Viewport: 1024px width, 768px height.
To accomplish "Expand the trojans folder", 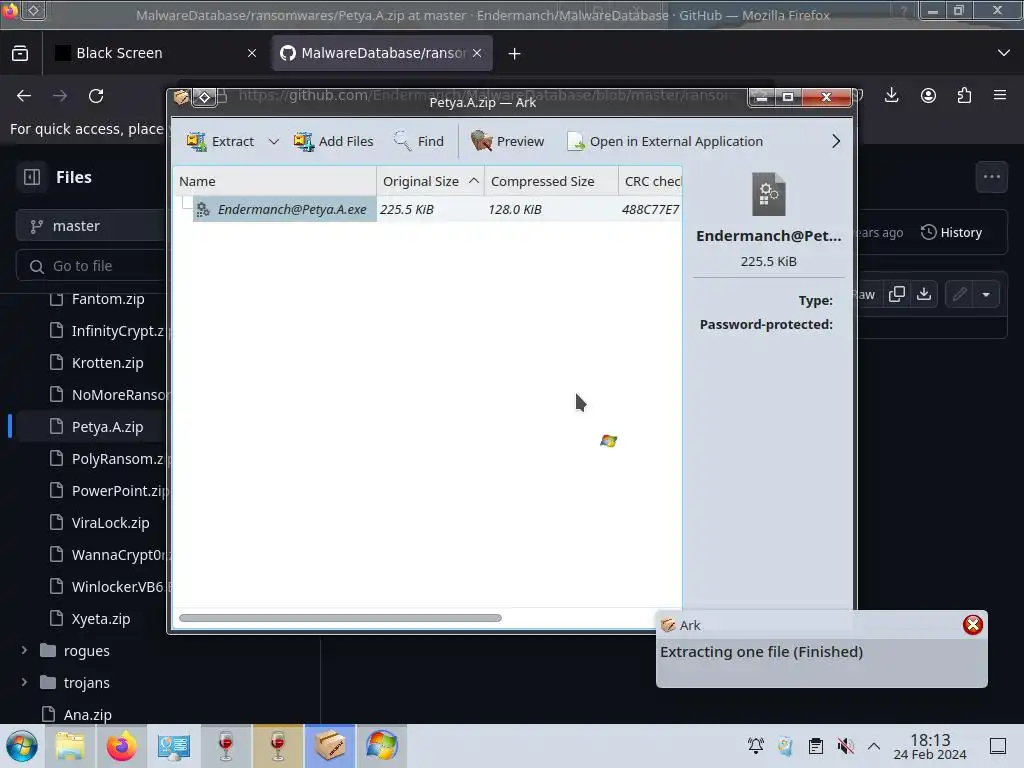I will click(x=24, y=682).
